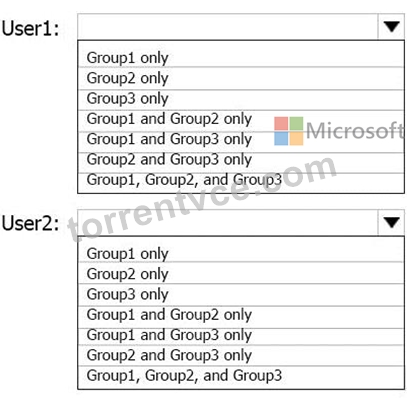Select "Group1 and Group2 only" for User2
The height and width of the screenshot is (398, 407).
click(x=241, y=316)
